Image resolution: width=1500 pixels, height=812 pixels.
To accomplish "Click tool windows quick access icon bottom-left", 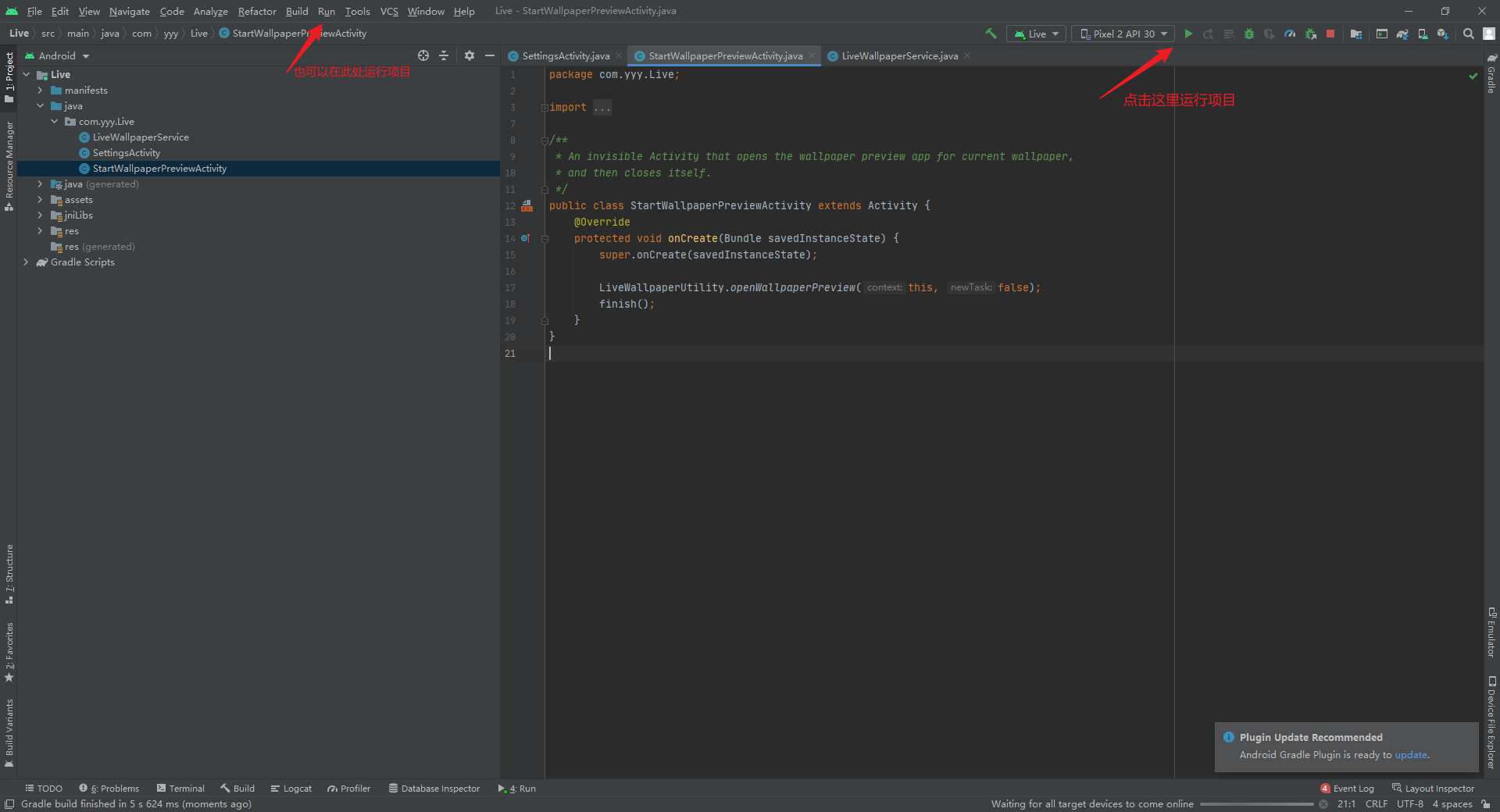I will [x=9, y=804].
